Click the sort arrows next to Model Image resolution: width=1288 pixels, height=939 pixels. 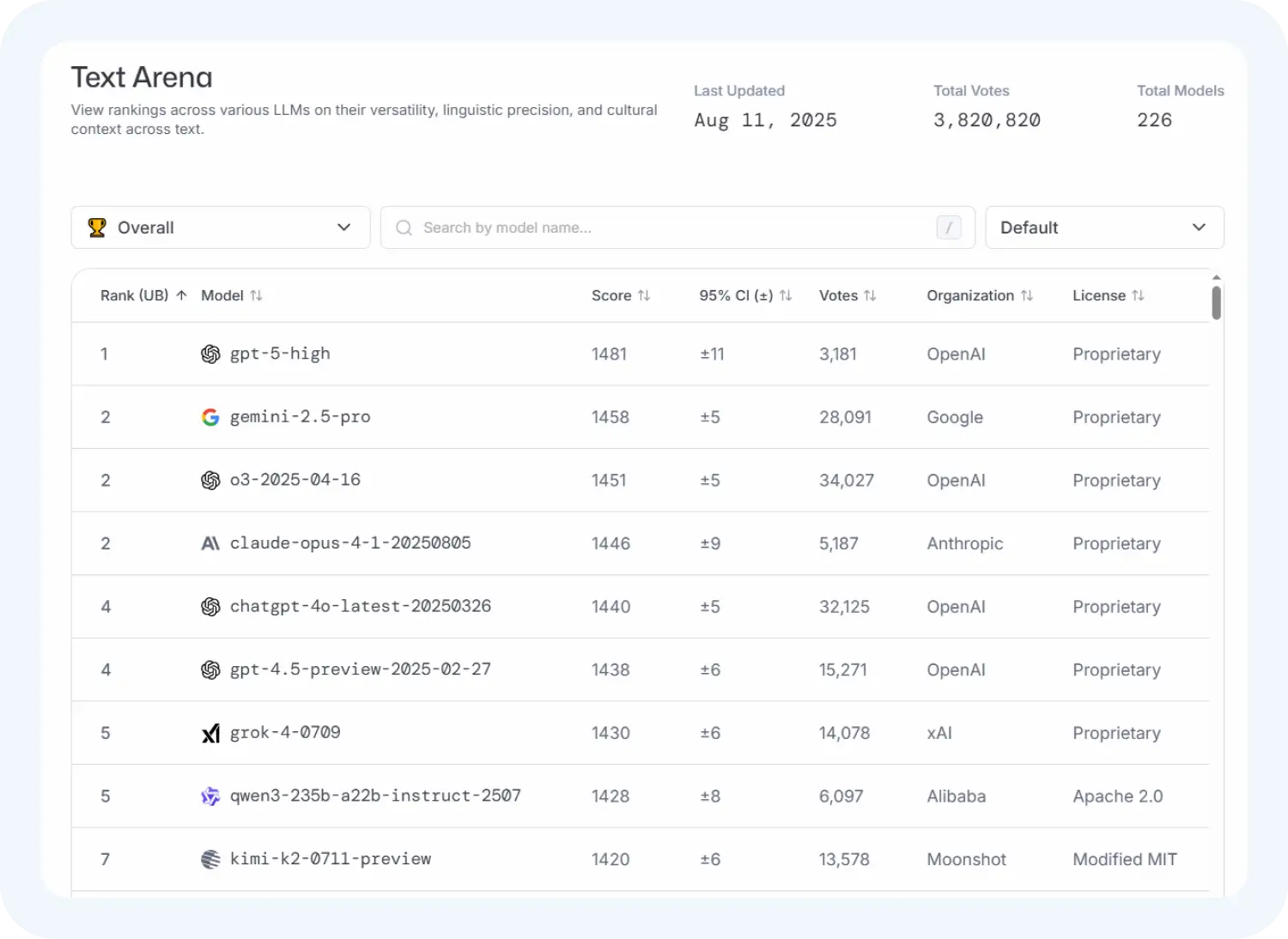point(256,295)
